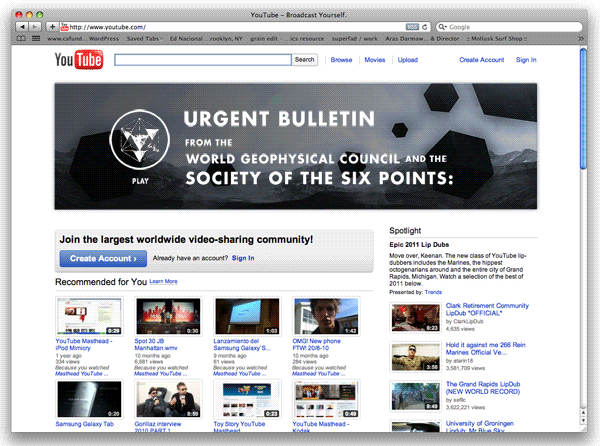The image size is (600, 446).
Task: Open Hold it against me Marines thumbnail
Action: (415, 357)
